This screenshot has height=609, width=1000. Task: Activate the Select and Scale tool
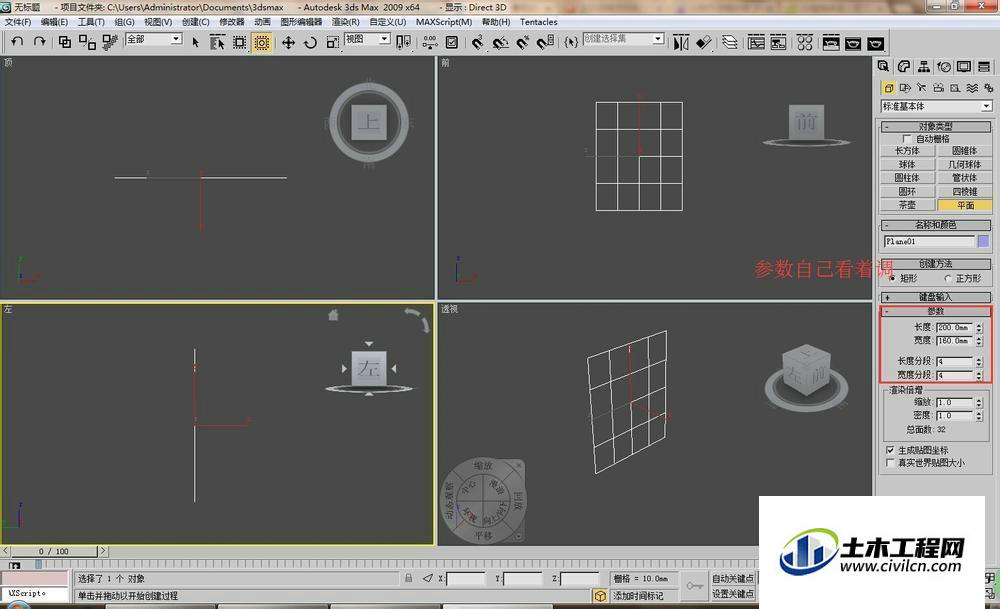tap(332, 43)
